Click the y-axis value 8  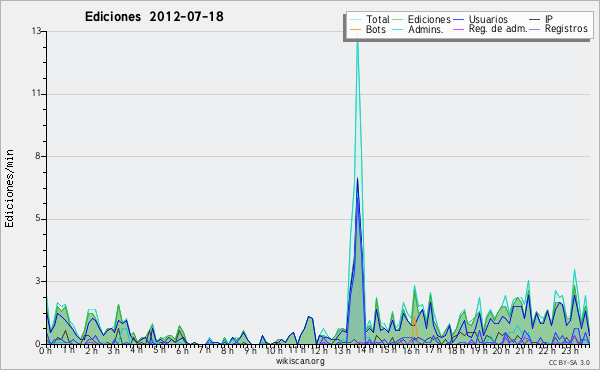(38, 156)
